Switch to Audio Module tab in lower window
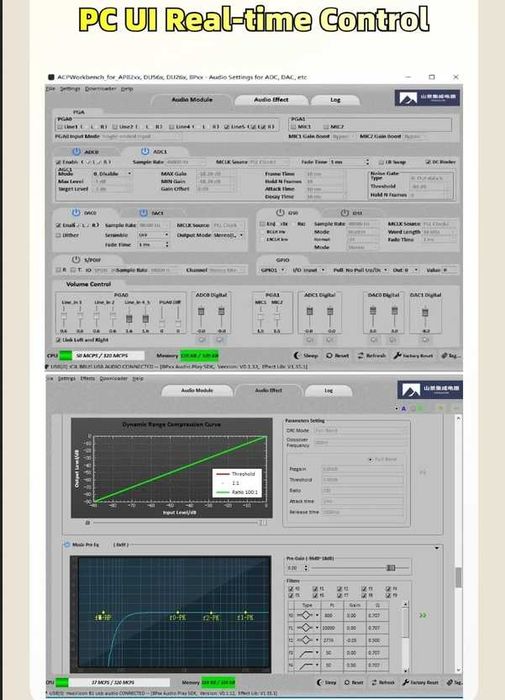 pyautogui.click(x=197, y=391)
